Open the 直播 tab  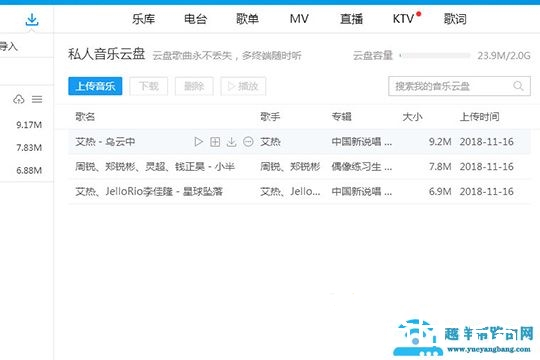[351, 19]
